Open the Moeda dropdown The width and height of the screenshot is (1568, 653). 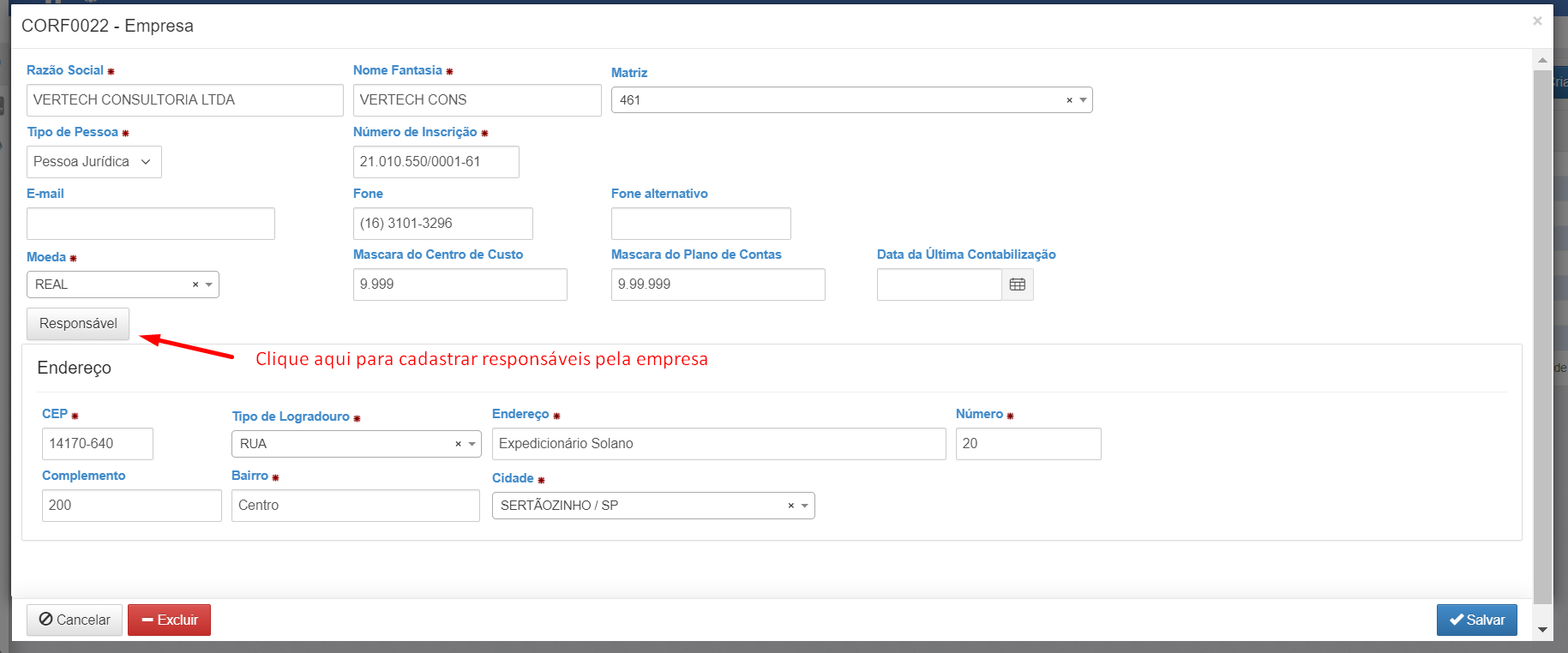coord(209,285)
